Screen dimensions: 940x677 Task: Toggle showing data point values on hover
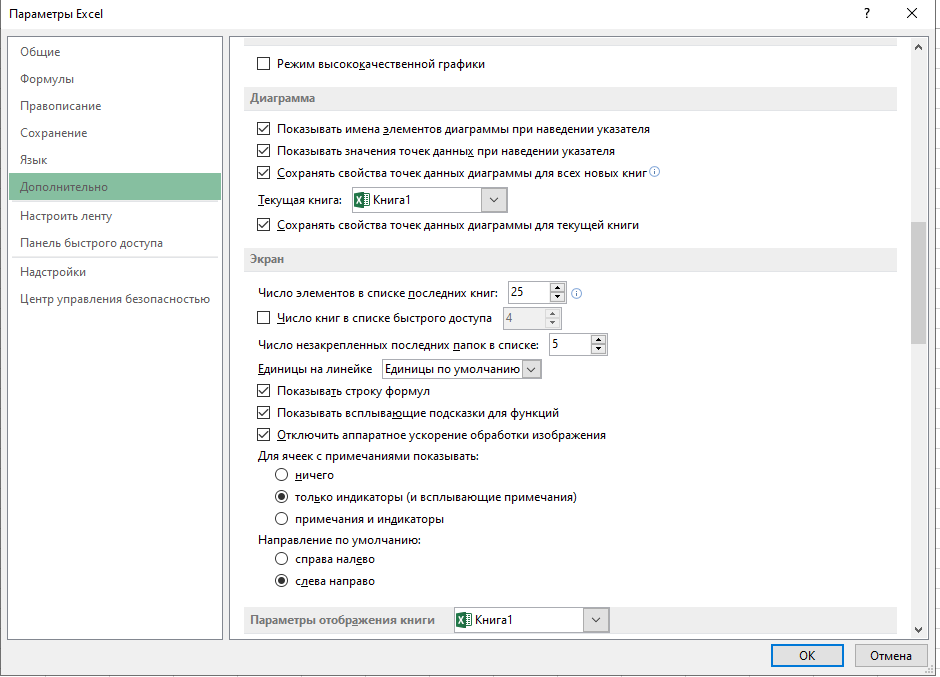pyautogui.click(x=263, y=151)
